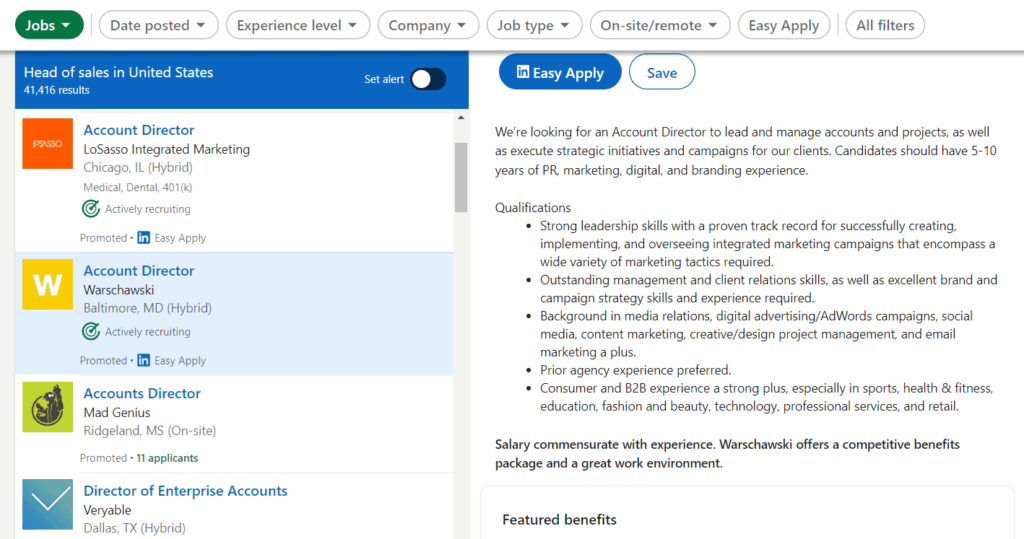Image resolution: width=1024 pixels, height=539 pixels.
Task: Click Mad Genius company name
Action: [x=117, y=412]
